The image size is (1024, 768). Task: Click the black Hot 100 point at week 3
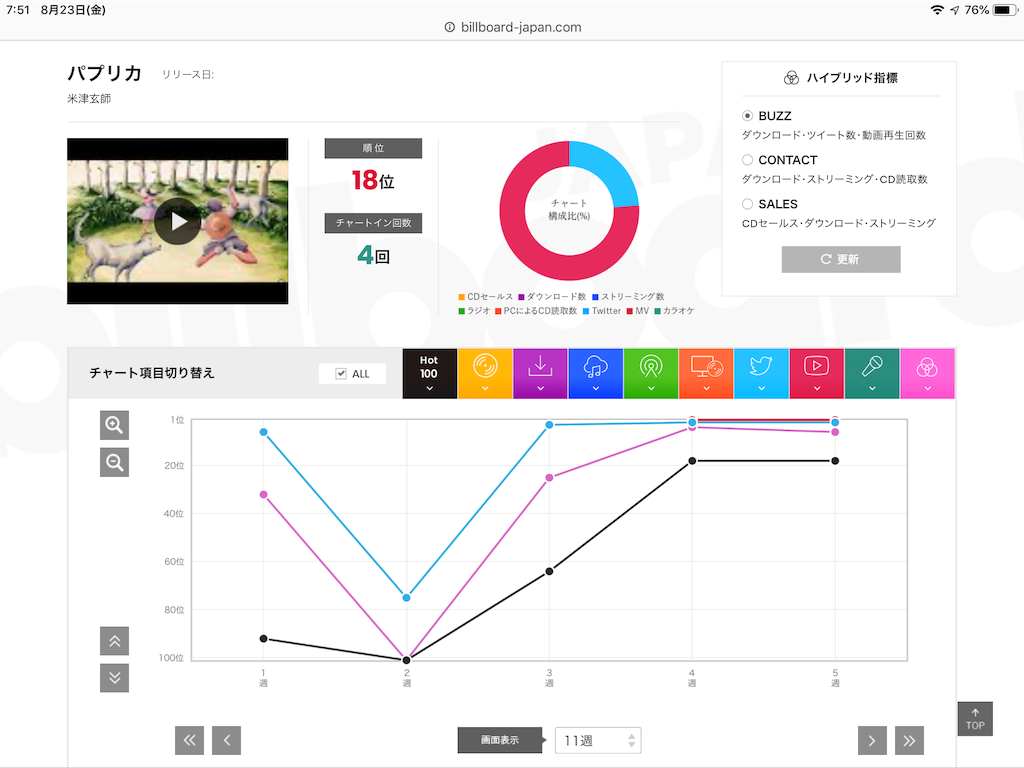click(x=549, y=571)
